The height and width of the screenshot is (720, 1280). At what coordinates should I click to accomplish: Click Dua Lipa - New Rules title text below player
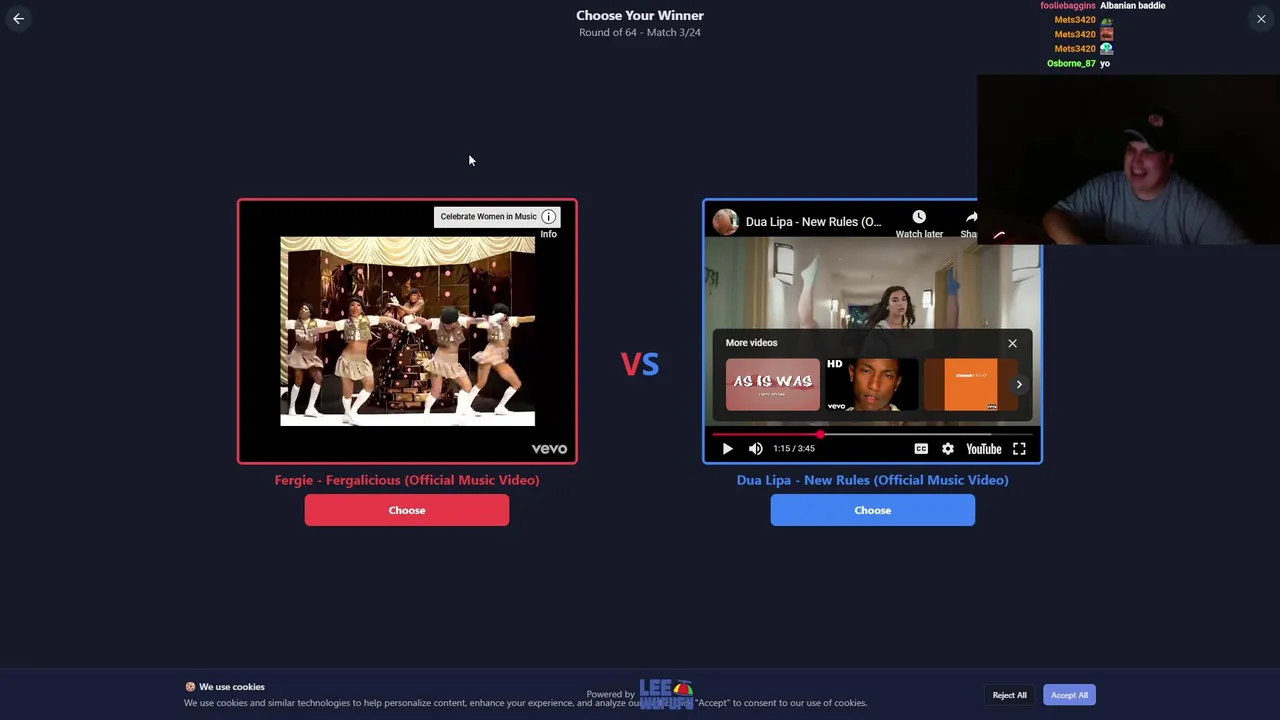click(x=872, y=480)
